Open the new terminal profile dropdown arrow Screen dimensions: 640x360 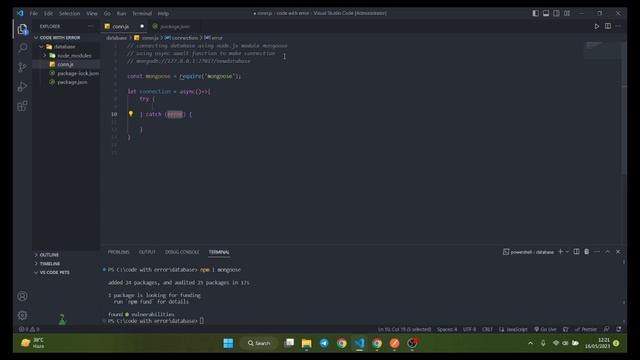567,252
